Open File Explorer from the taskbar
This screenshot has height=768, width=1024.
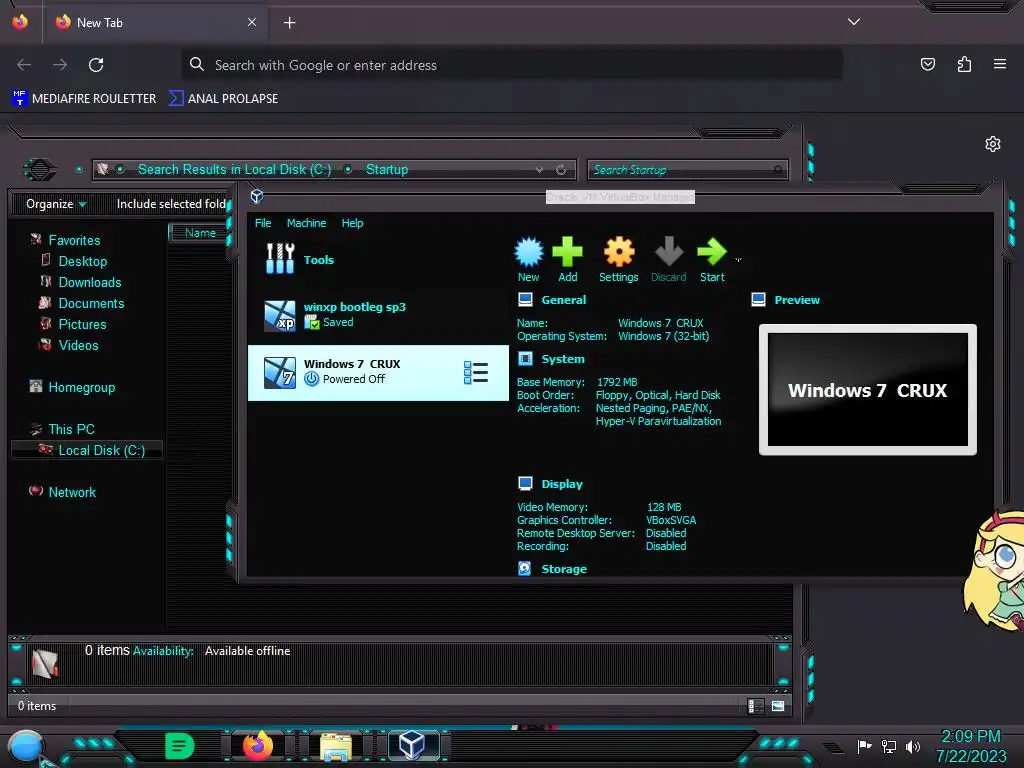(336, 746)
